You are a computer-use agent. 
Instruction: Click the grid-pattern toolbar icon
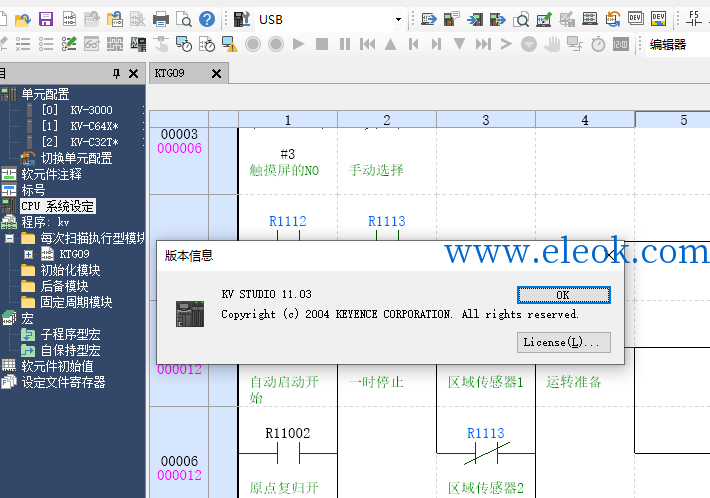coord(115,44)
